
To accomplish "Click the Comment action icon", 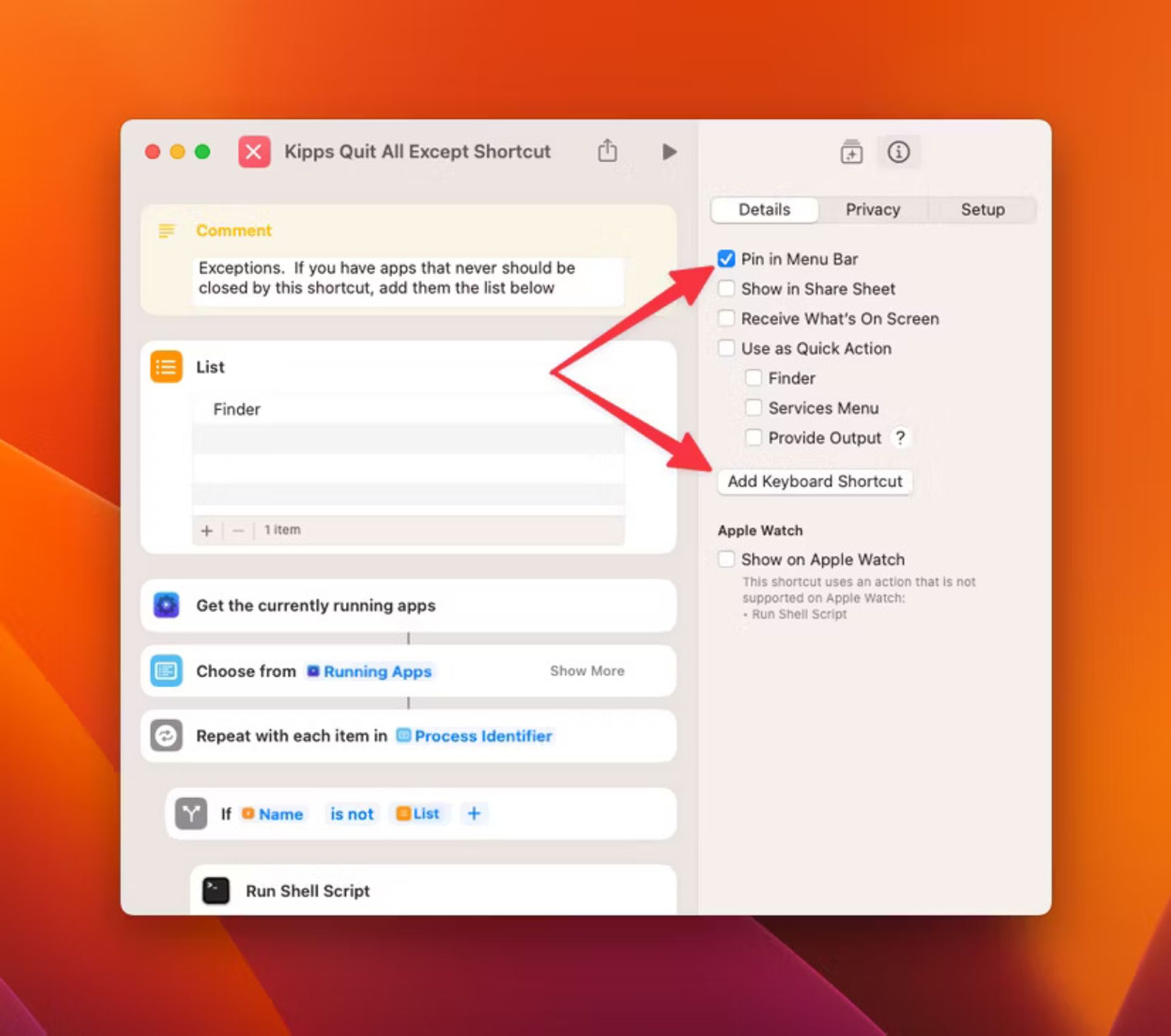I will click(166, 232).
